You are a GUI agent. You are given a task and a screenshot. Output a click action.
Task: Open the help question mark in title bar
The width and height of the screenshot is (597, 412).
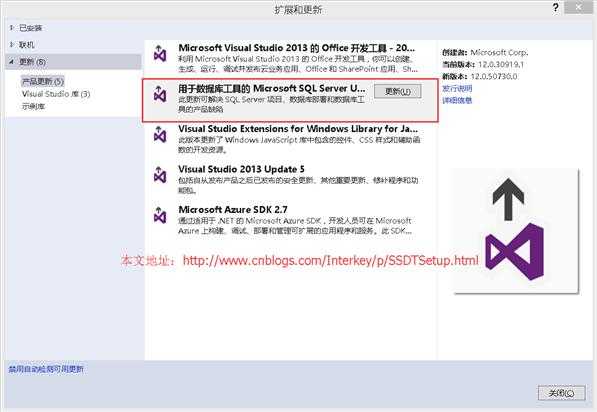coord(556,8)
